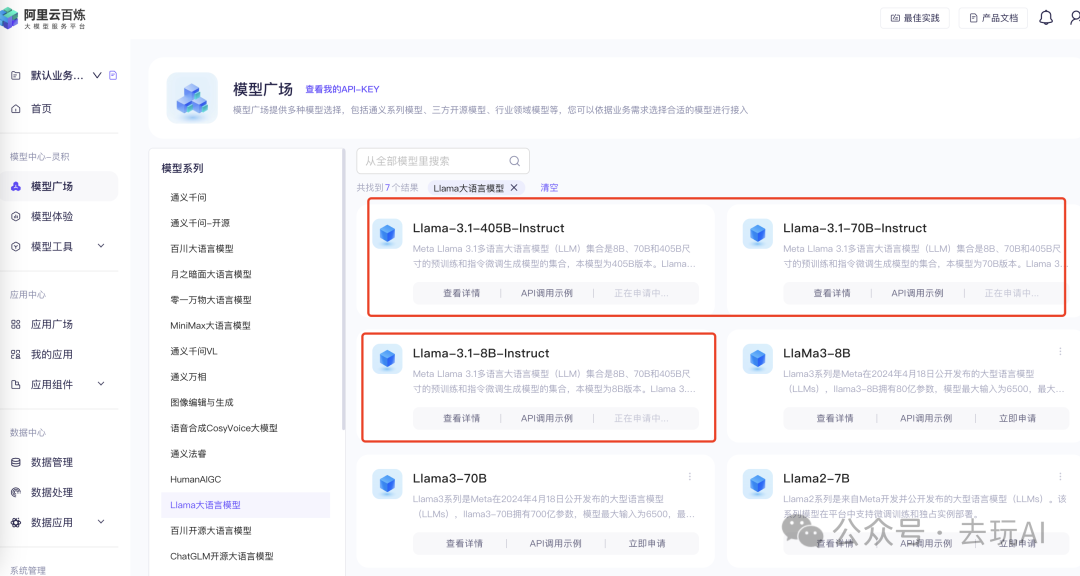Select 百川开源大语言模型 series
This screenshot has height=576, width=1080.
pyautogui.click(x=211, y=531)
